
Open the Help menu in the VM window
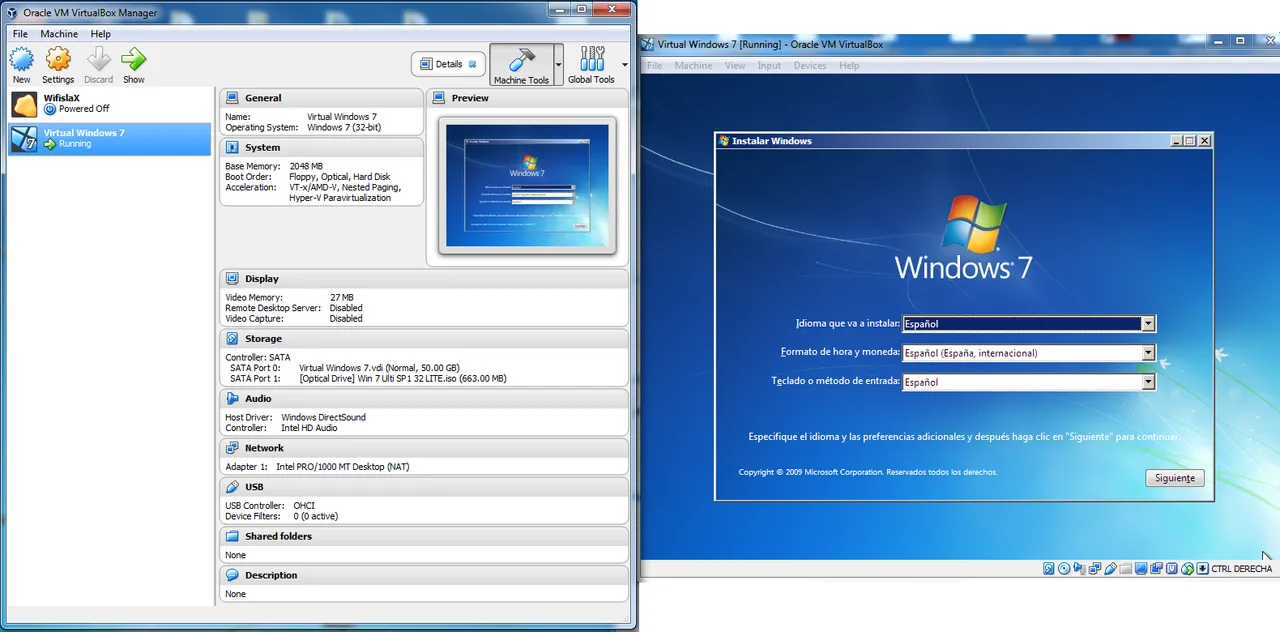(x=849, y=66)
